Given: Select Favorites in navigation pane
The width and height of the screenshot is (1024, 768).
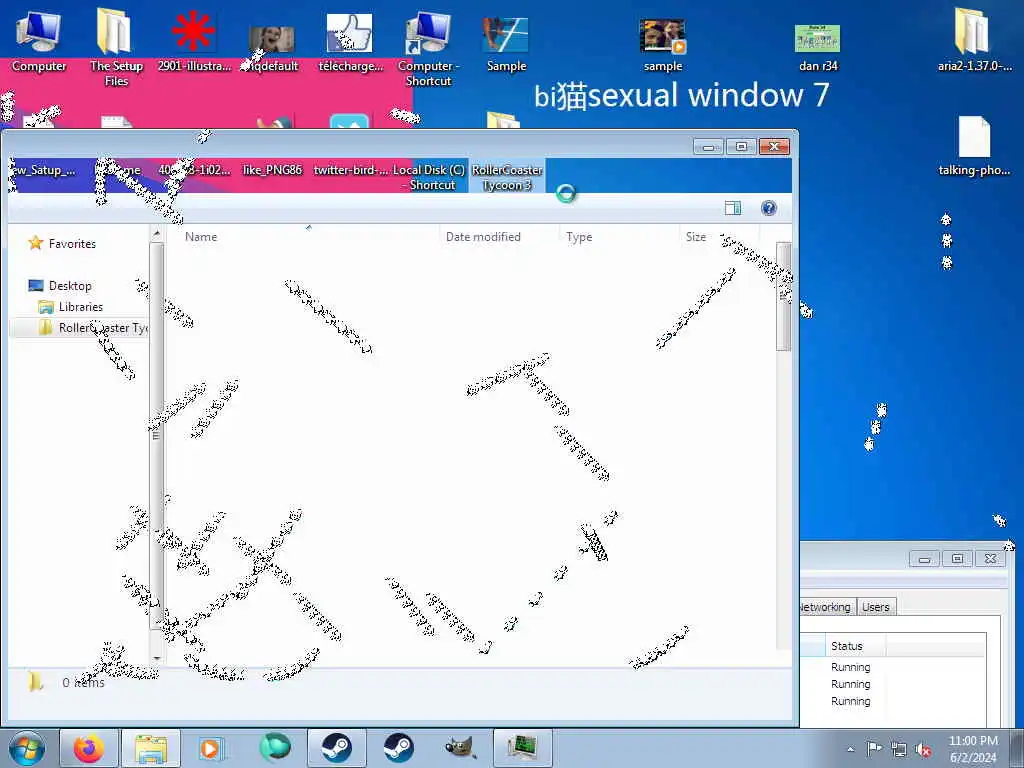Looking at the screenshot, I should (x=62, y=244).
